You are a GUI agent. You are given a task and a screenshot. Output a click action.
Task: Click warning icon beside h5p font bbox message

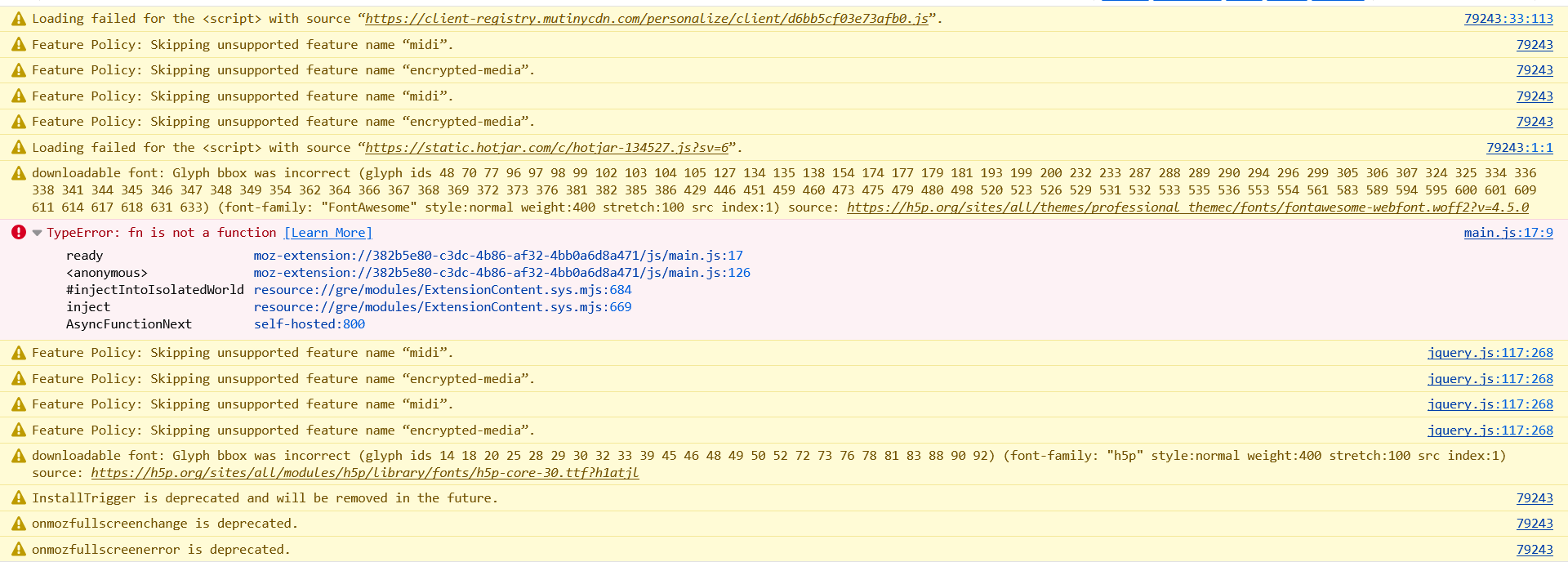click(18, 456)
